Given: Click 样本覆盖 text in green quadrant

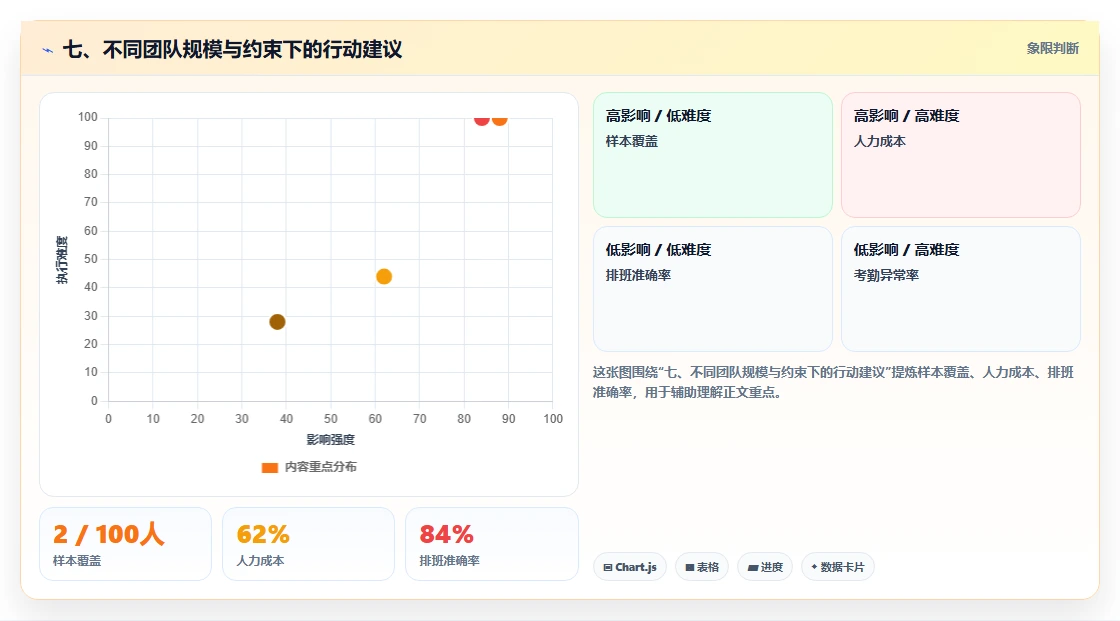Looking at the screenshot, I should point(631,141).
